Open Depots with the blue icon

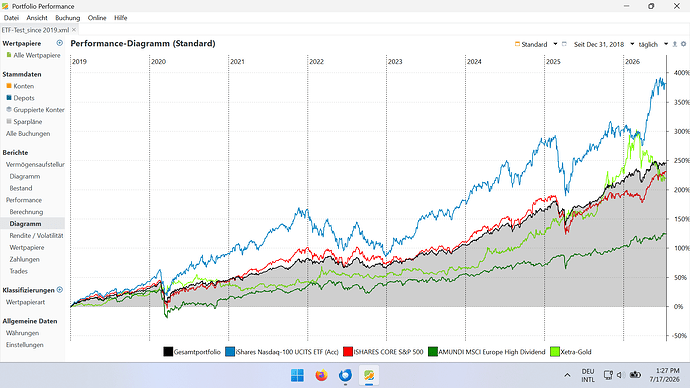click(20, 98)
